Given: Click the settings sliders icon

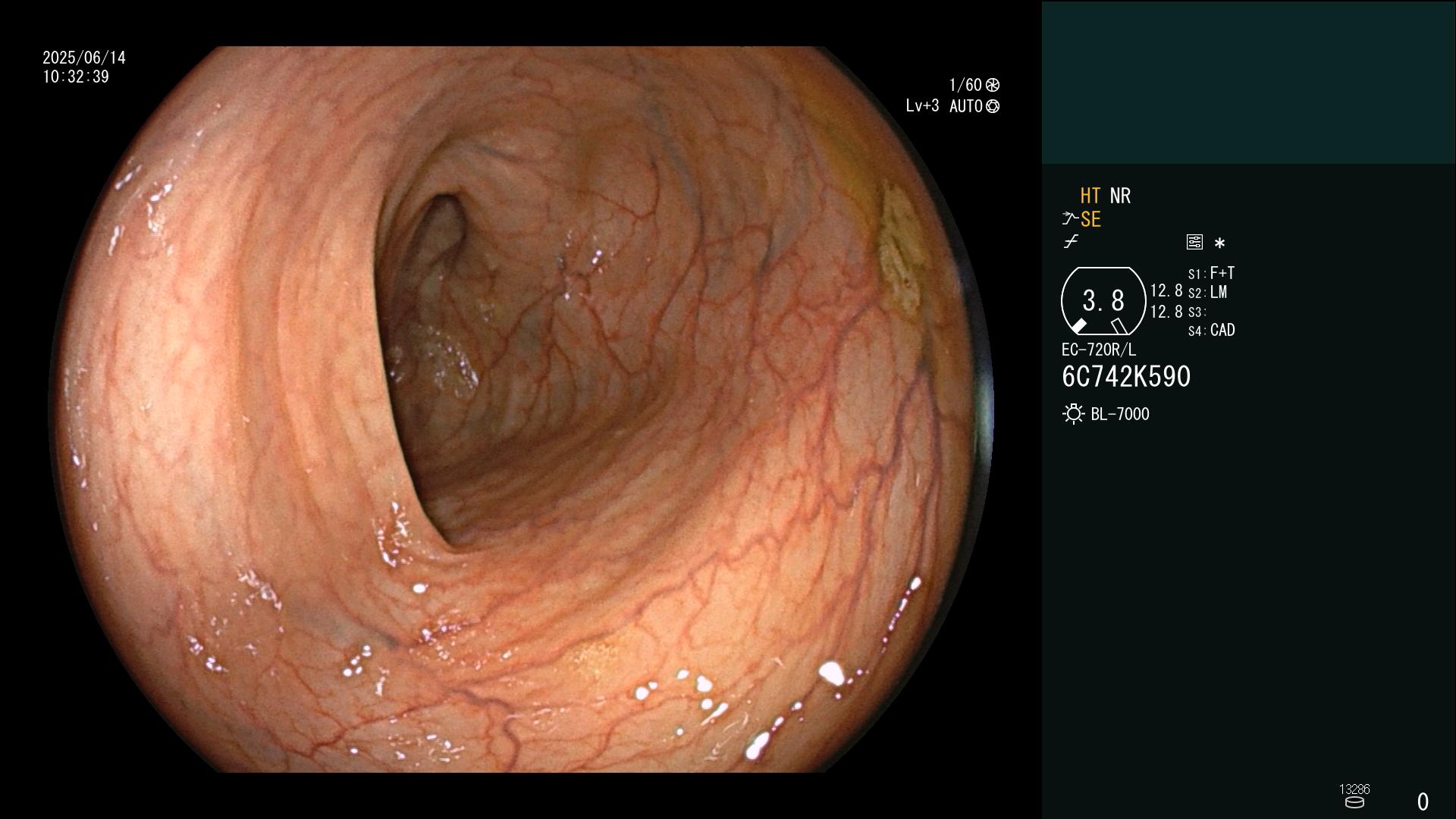Looking at the screenshot, I should 1194,242.
